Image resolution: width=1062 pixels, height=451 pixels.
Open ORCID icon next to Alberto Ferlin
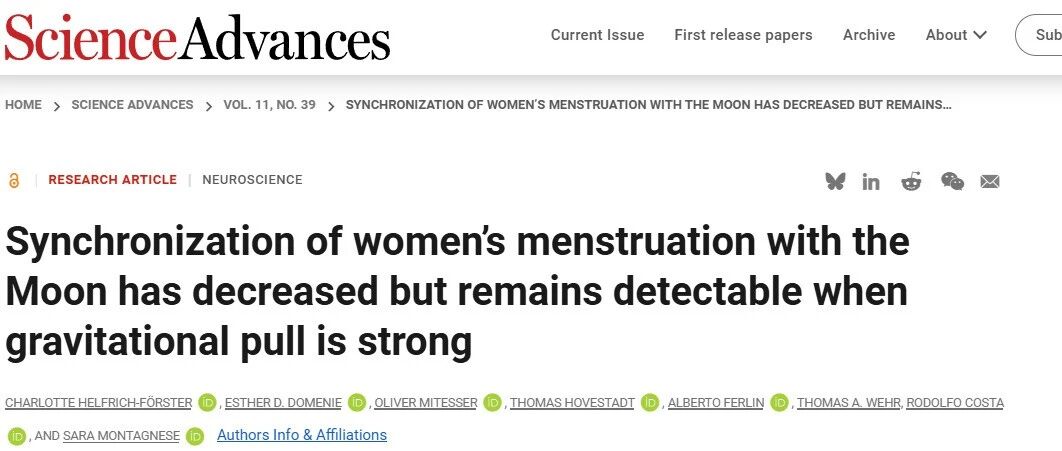click(x=780, y=403)
